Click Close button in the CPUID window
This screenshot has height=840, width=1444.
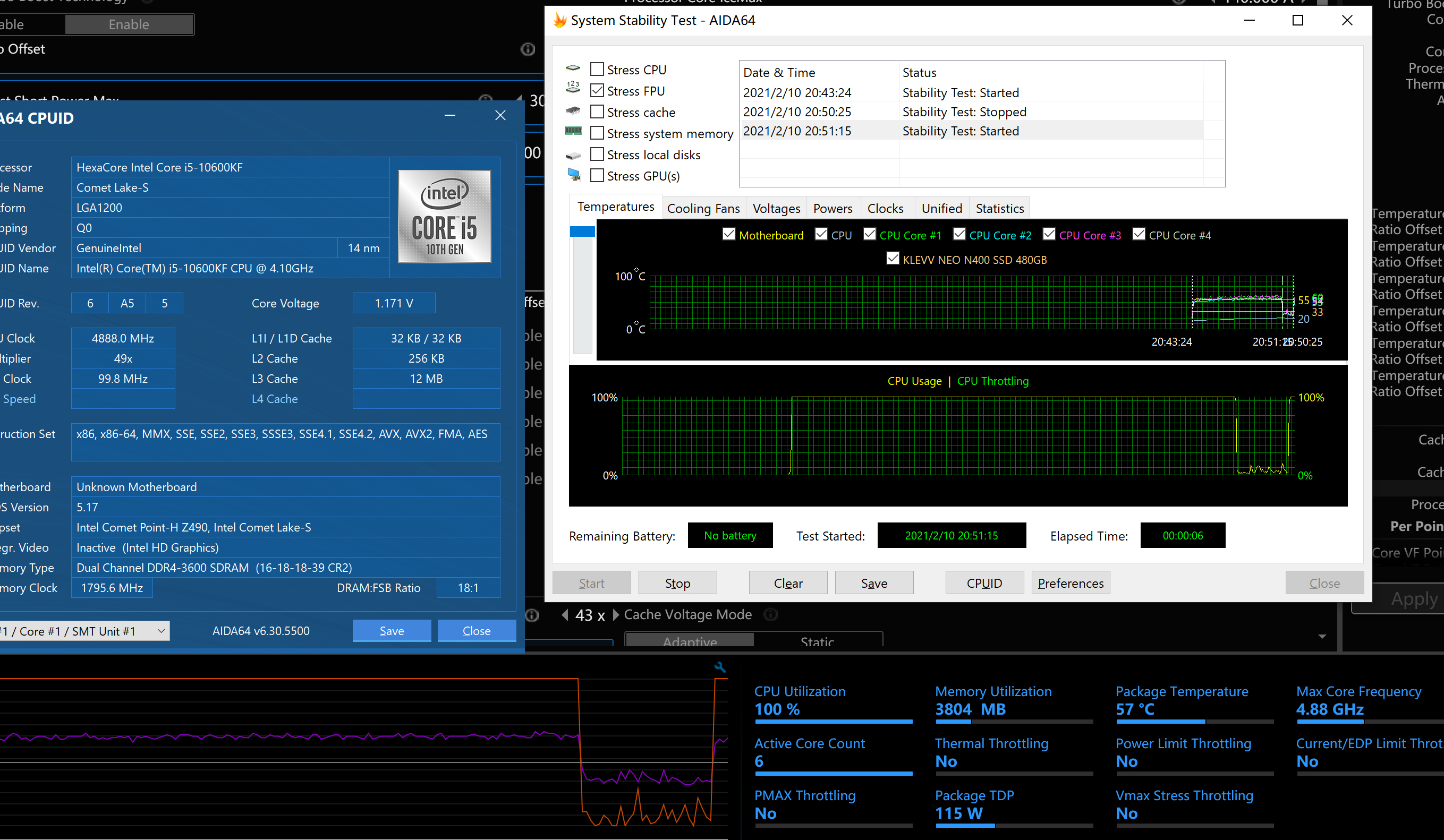[477, 631]
